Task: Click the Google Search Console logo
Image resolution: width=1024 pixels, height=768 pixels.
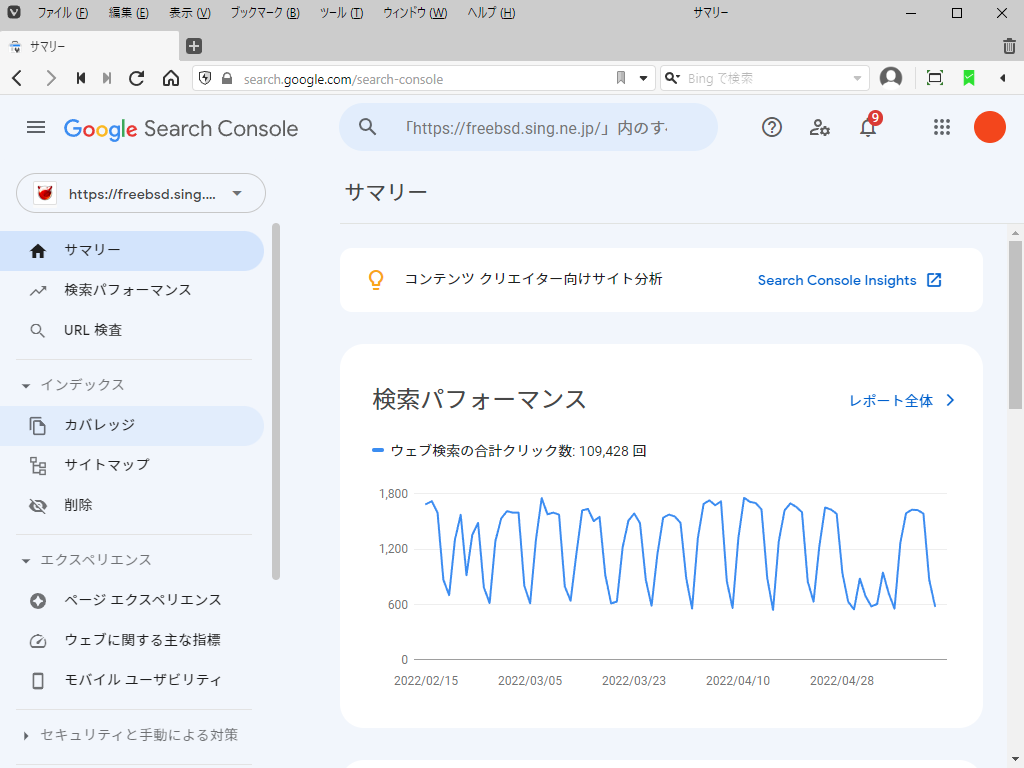Action: 181,129
